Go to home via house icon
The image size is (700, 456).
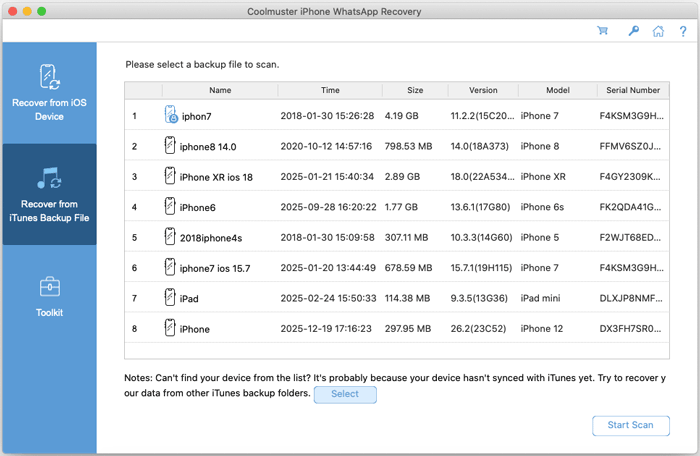(658, 31)
